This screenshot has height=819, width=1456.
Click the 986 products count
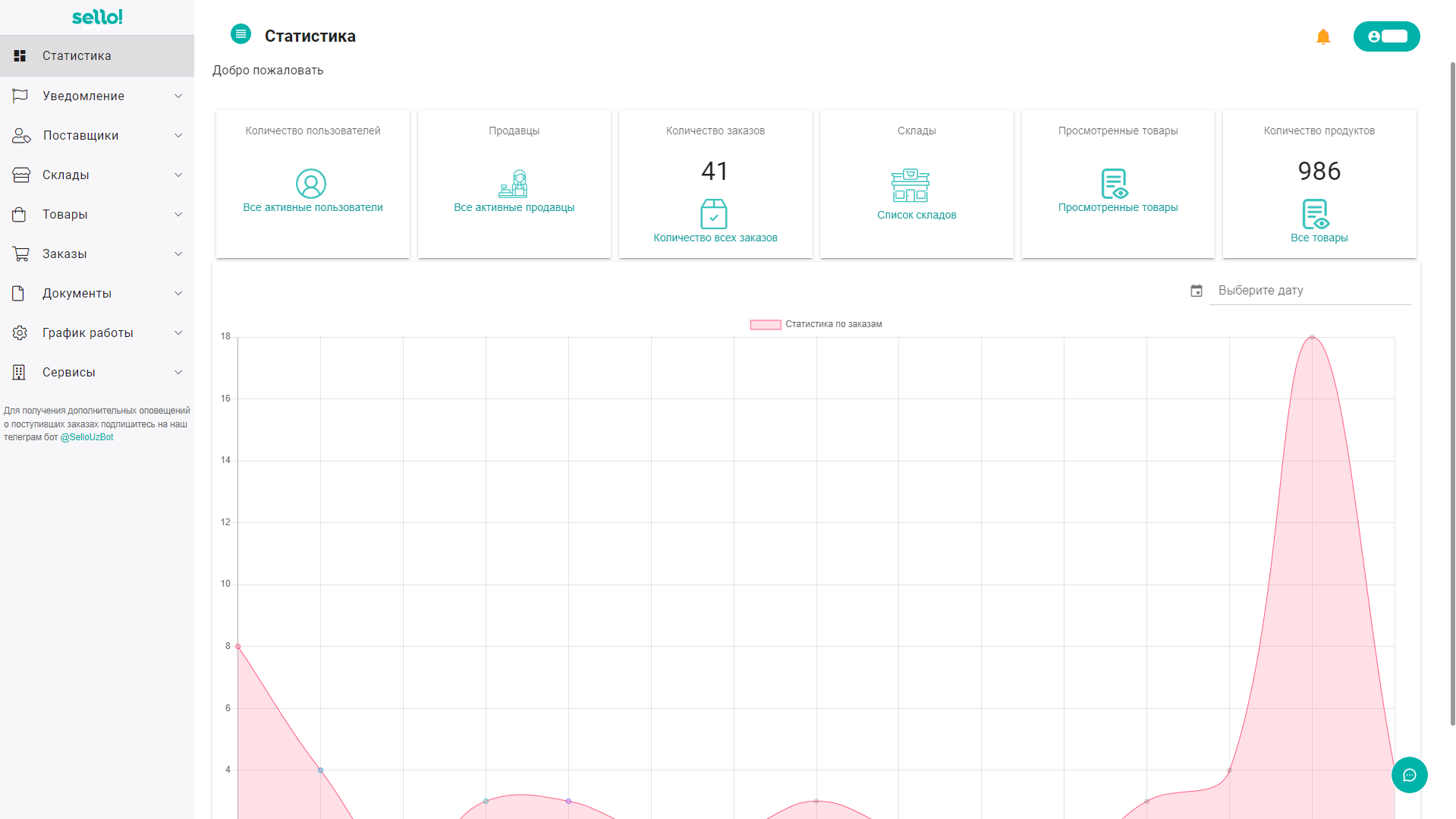coord(1319,171)
